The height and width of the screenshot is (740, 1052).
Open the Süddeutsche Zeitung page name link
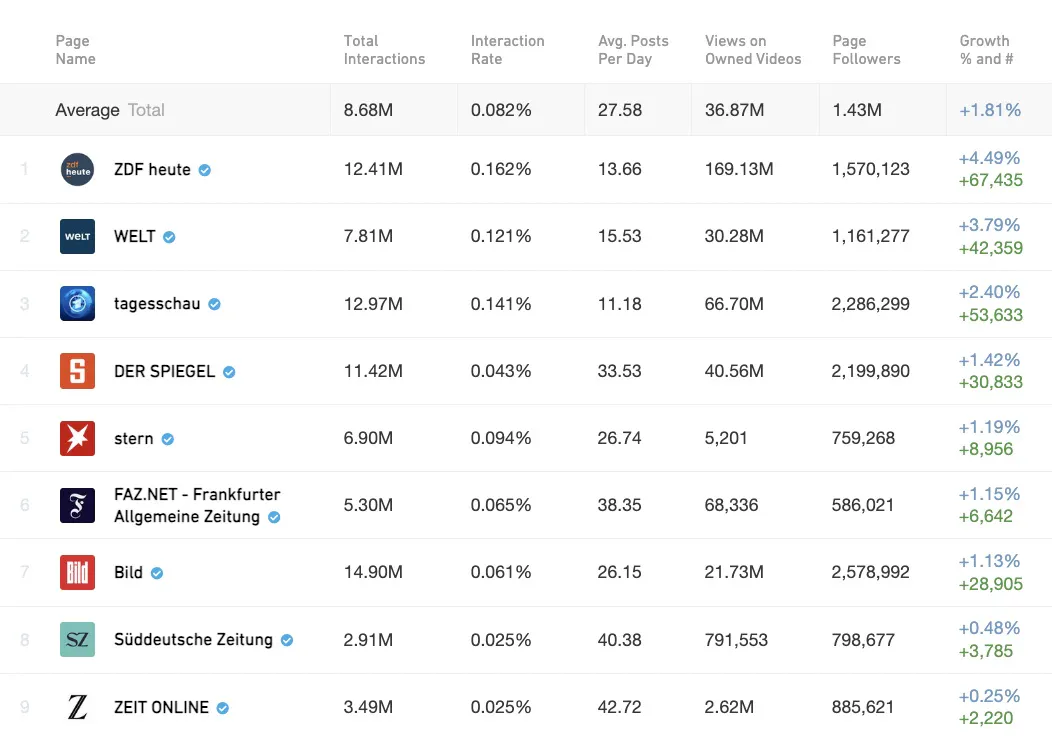[x=193, y=640]
